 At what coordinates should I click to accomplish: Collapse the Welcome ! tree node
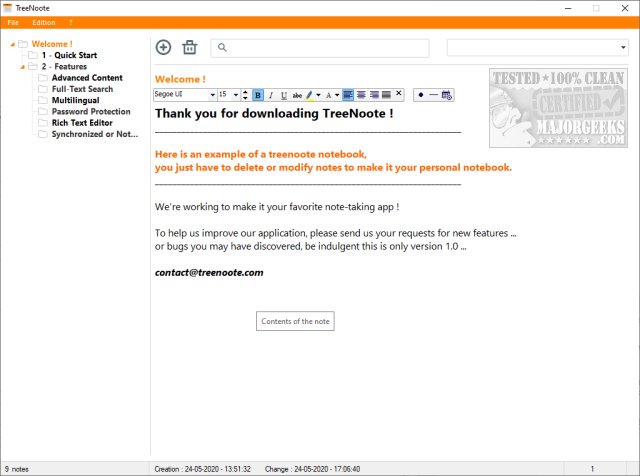13,44
